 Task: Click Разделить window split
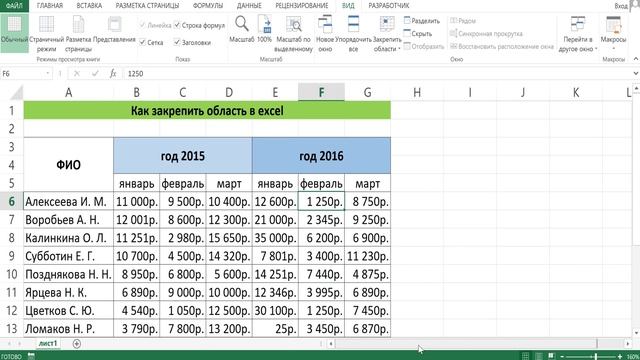(422, 21)
